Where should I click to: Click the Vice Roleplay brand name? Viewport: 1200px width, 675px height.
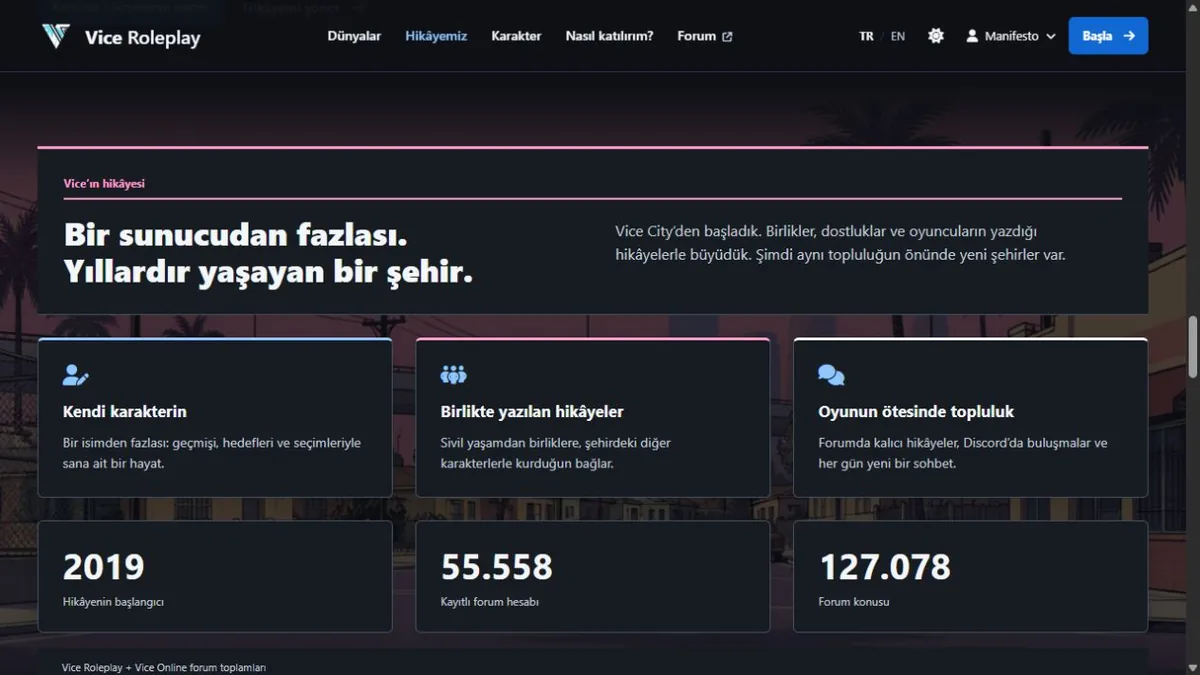pos(143,38)
